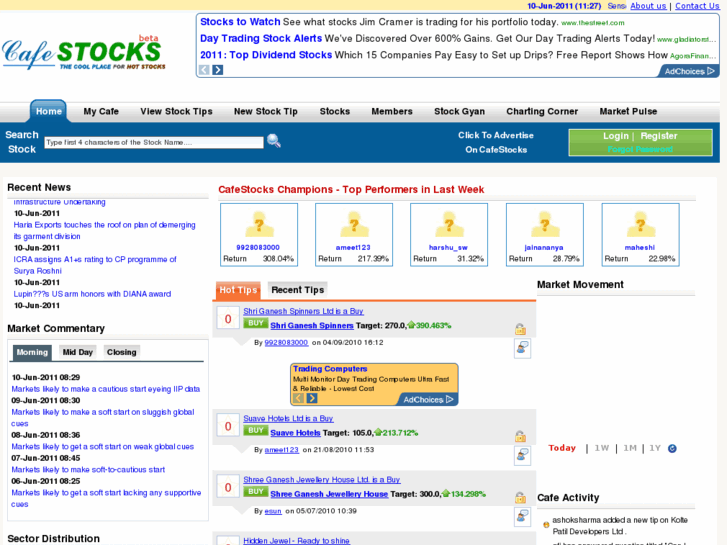
Task: Click To Advertise On CafeStocks link
Action: 496,142
